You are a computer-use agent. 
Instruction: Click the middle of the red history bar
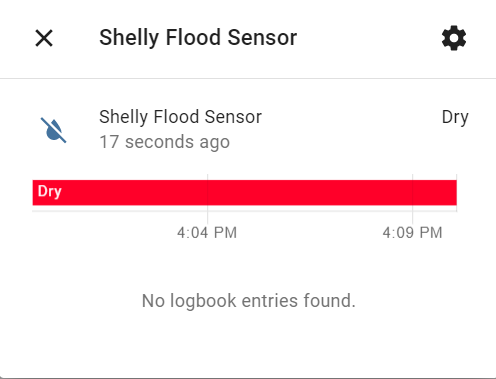pos(245,193)
